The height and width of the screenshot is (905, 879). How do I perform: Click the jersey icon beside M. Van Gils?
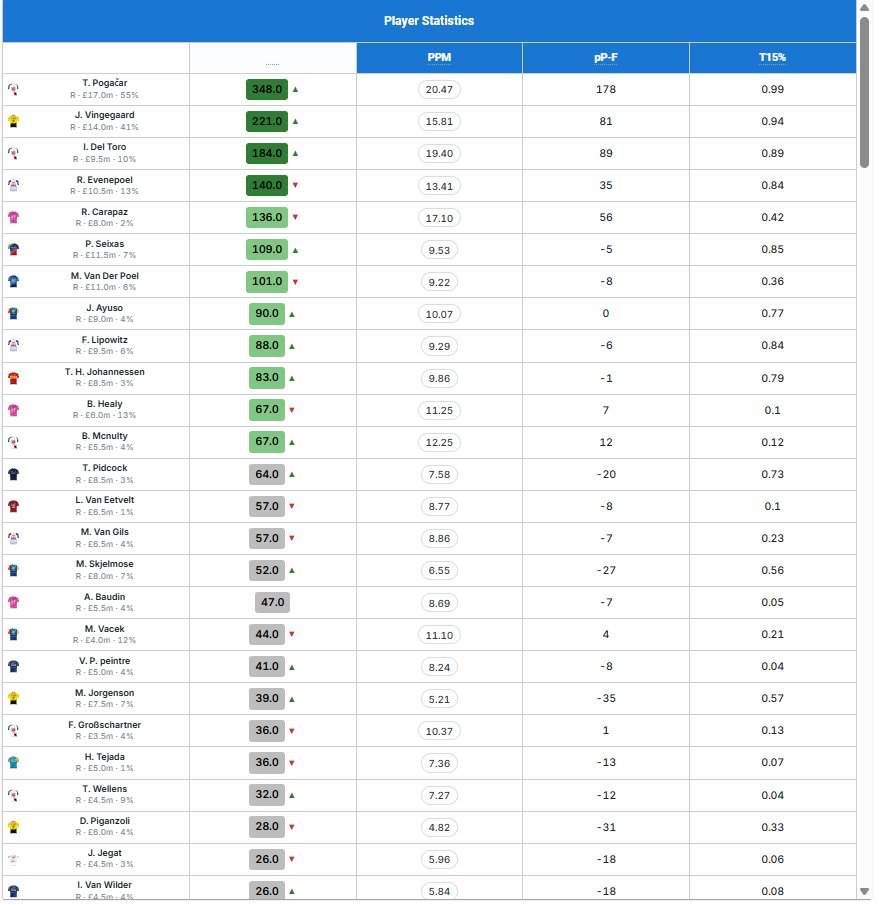pos(13,538)
